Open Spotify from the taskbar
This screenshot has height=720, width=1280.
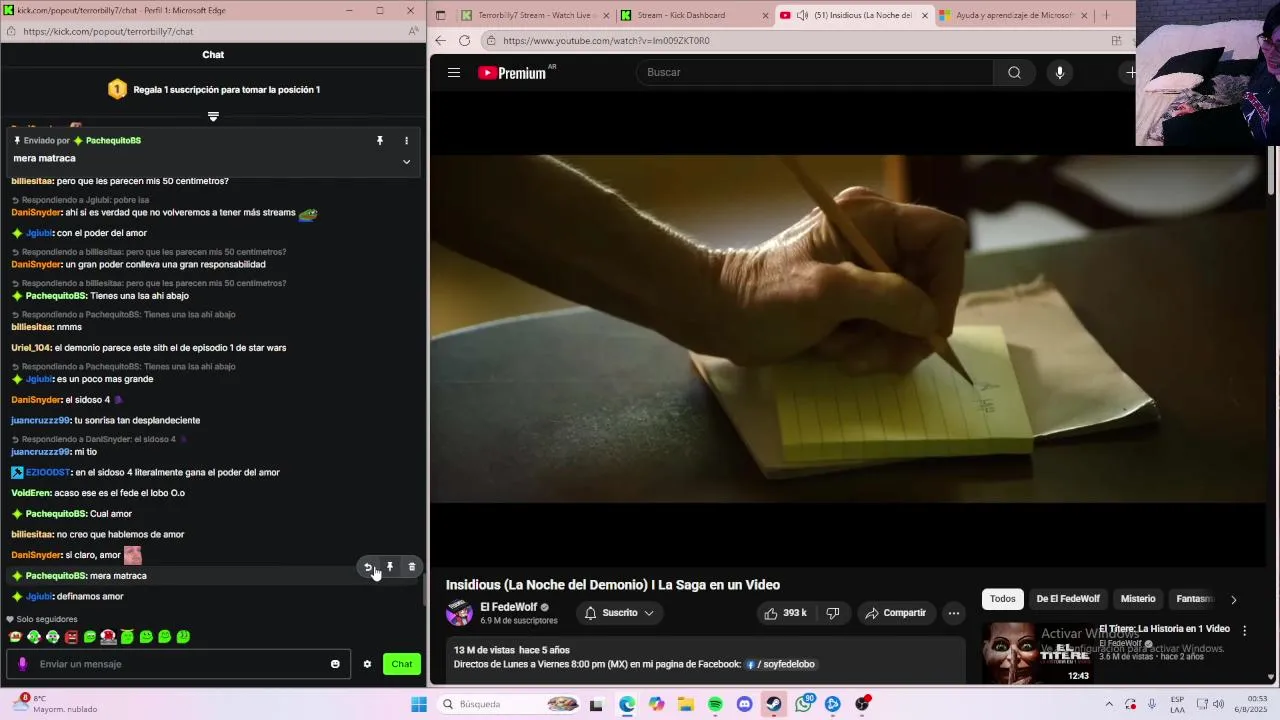click(715, 704)
